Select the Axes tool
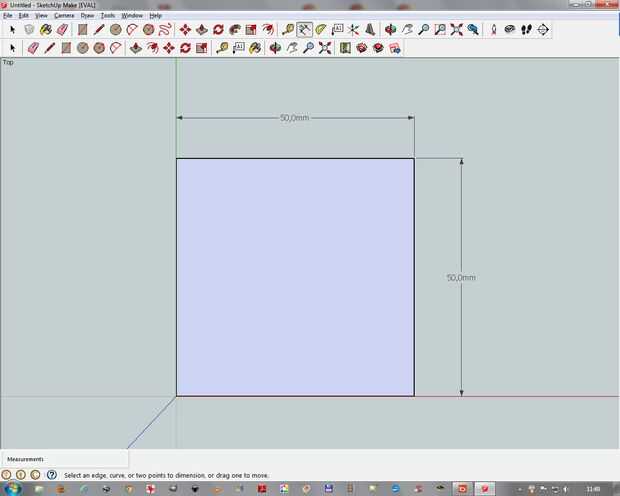 [353, 30]
